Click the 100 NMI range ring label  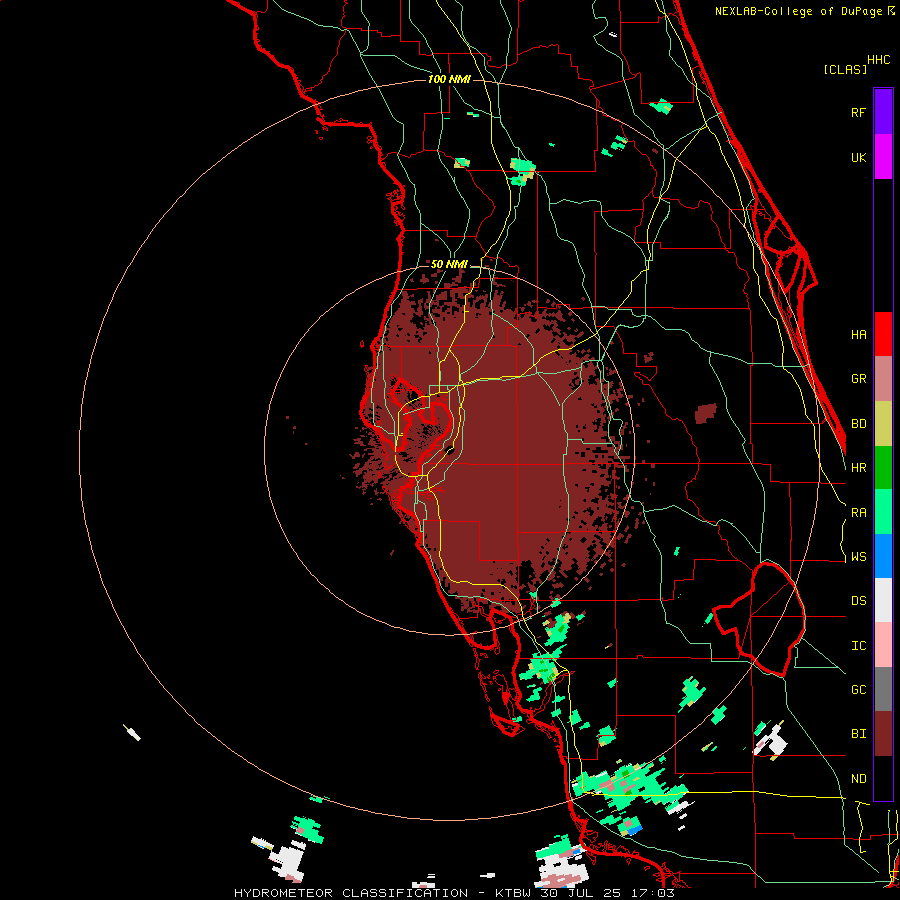449,79
